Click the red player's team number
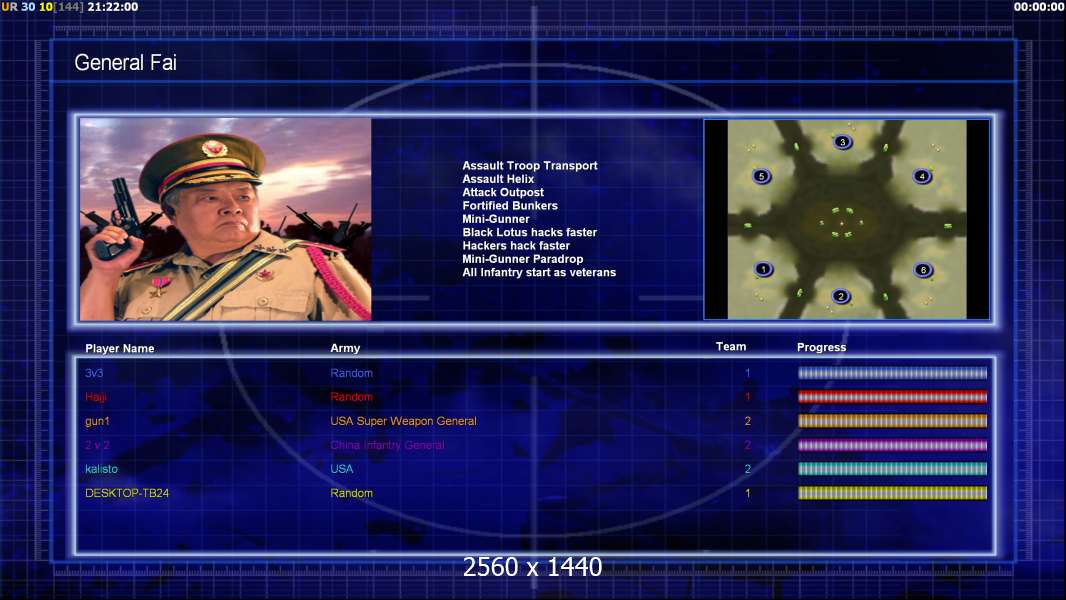This screenshot has height=600, width=1066. [748, 397]
